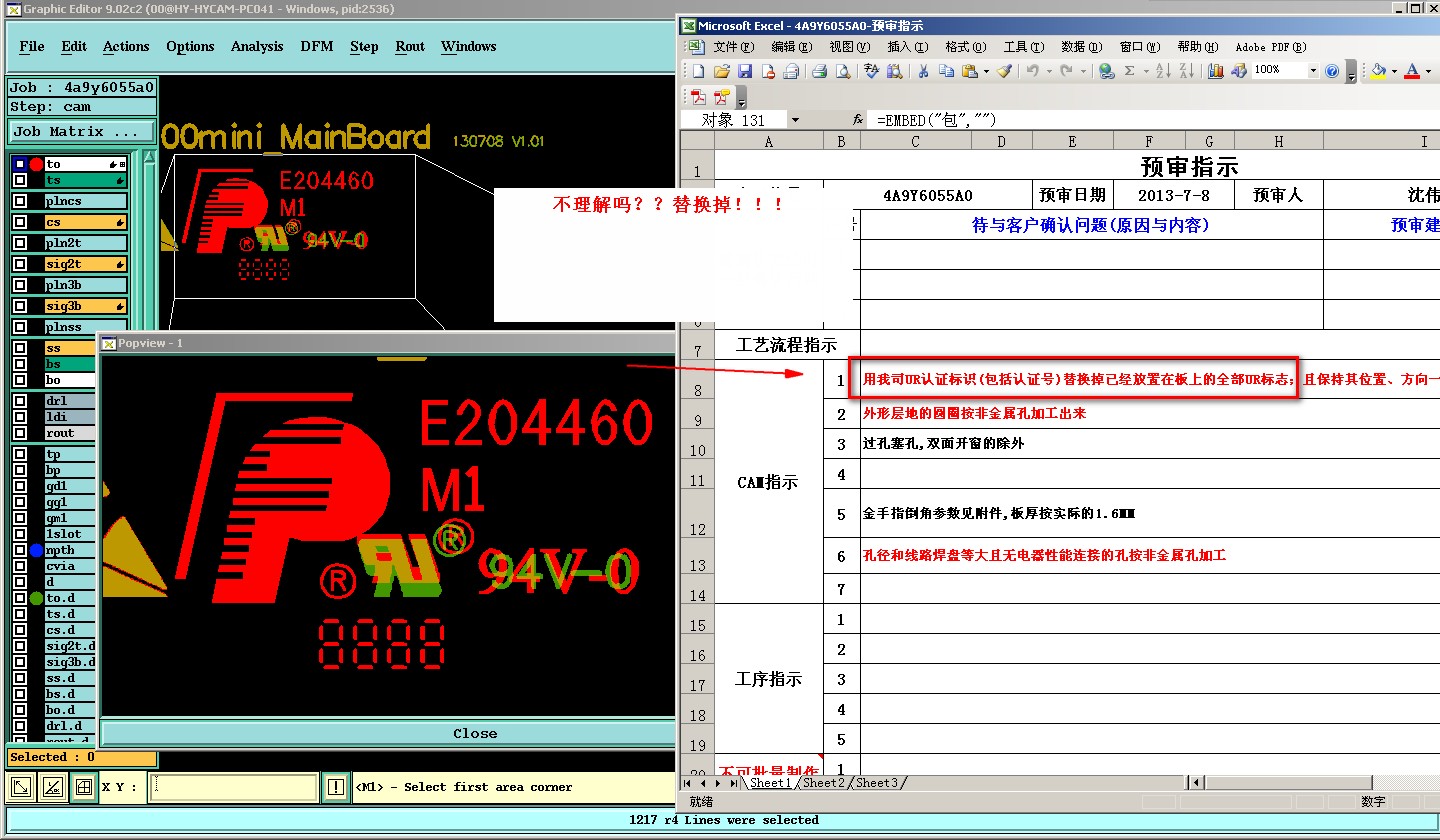Click the Excel Help question mark icon

coord(1332,71)
